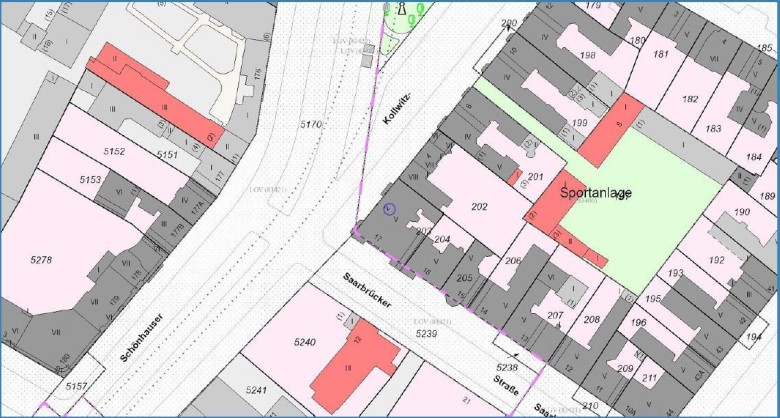Viewport: 780px width, 418px height.
Task: Click parcel number 5239 on the street
Action: (427, 333)
